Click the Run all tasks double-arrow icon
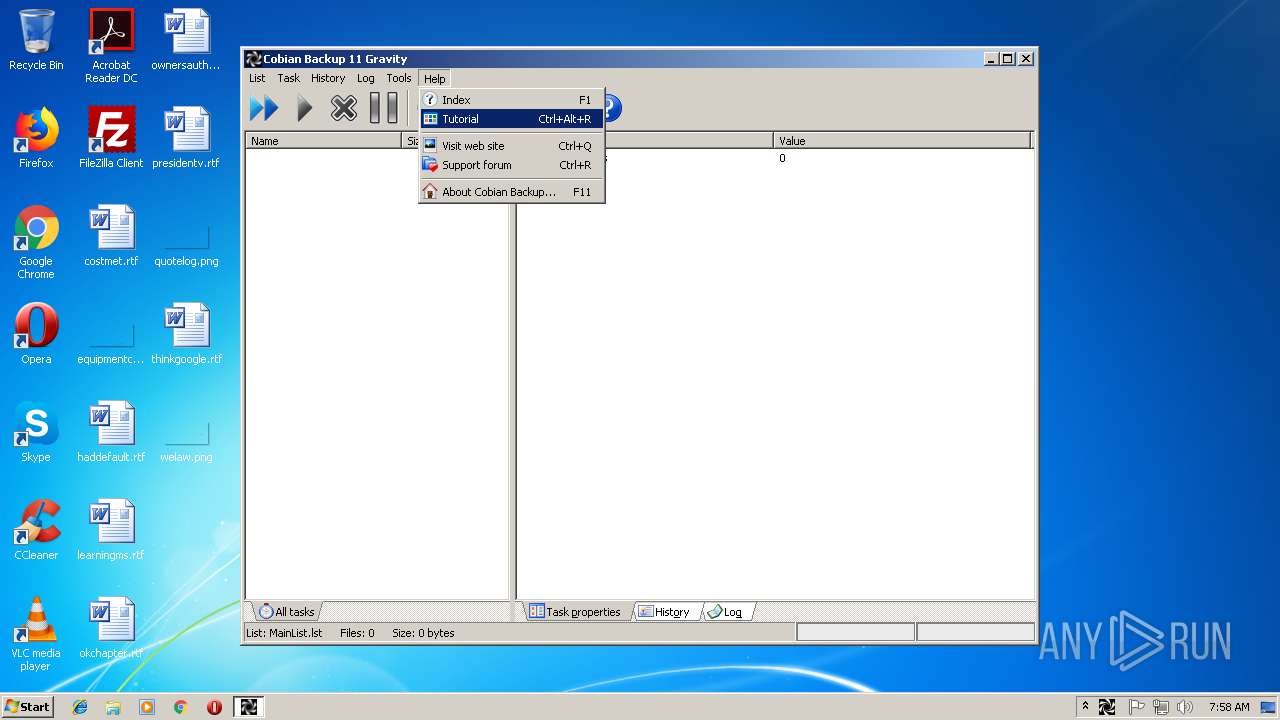Screen dimensions: 1280x720 (264, 107)
